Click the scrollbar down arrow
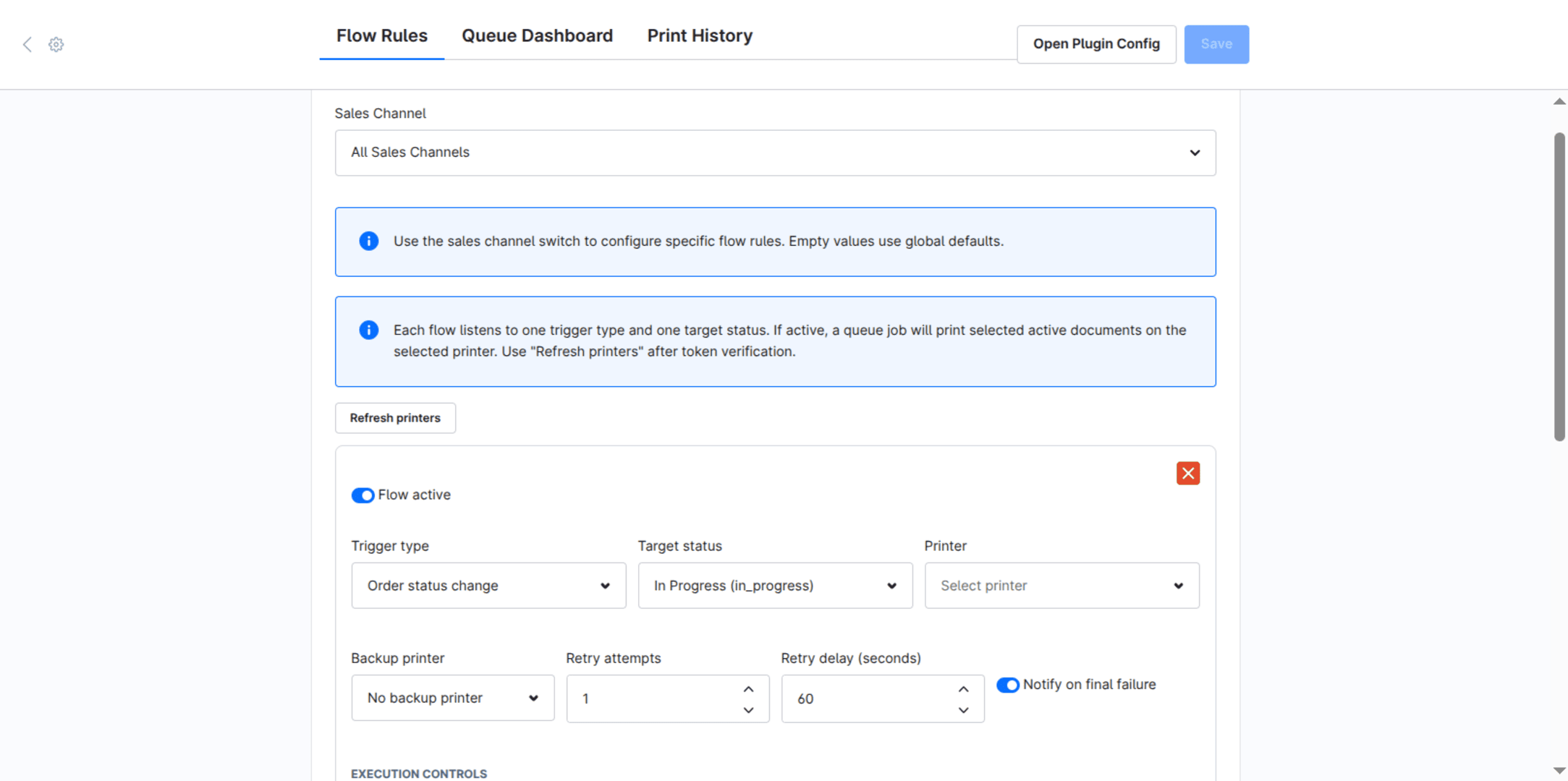1568x781 pixels. (1559, 771)
